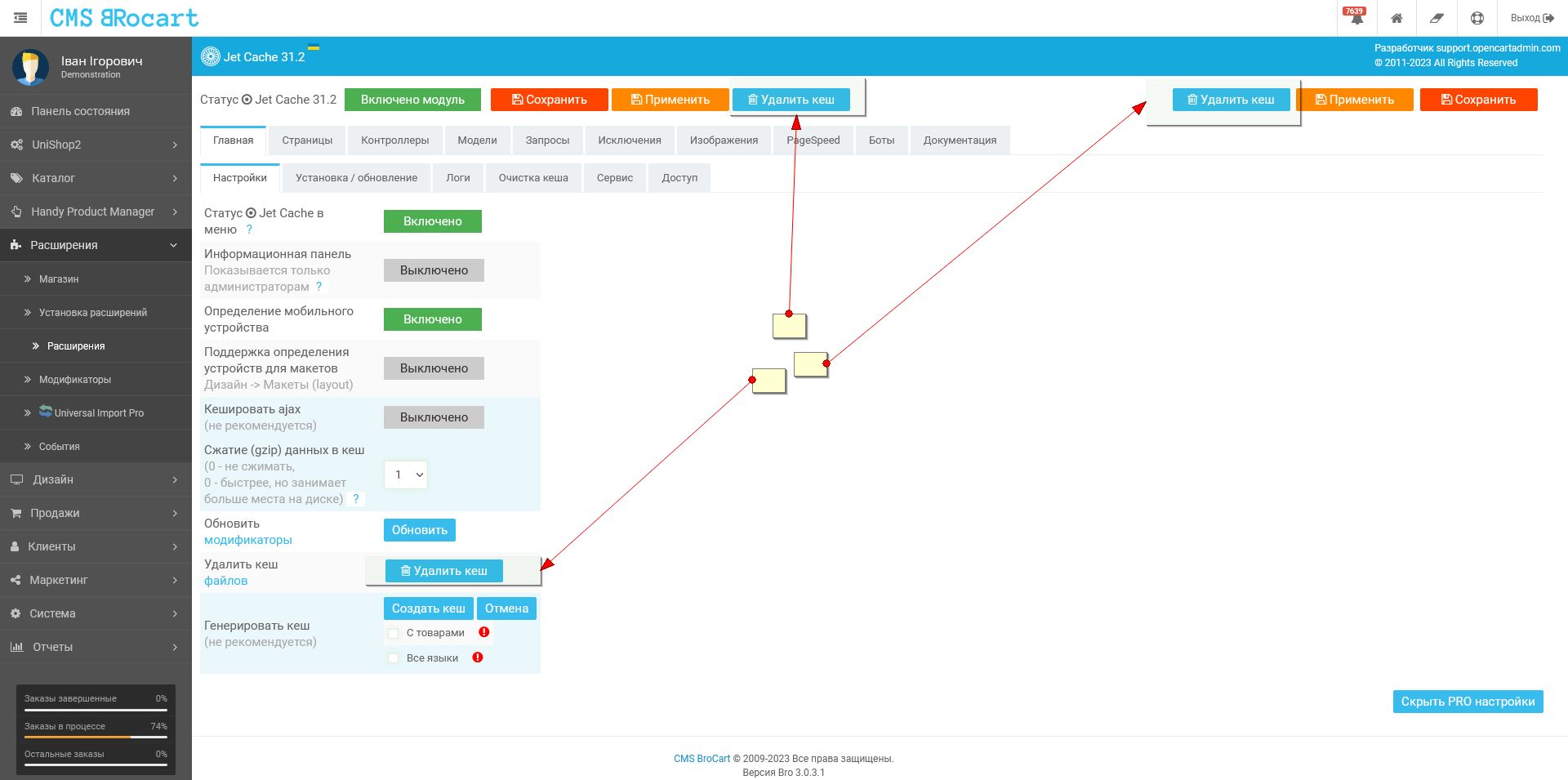Click Скрыть PRO настройки button
This screenshot has height=780, width=1568.
1468,702
